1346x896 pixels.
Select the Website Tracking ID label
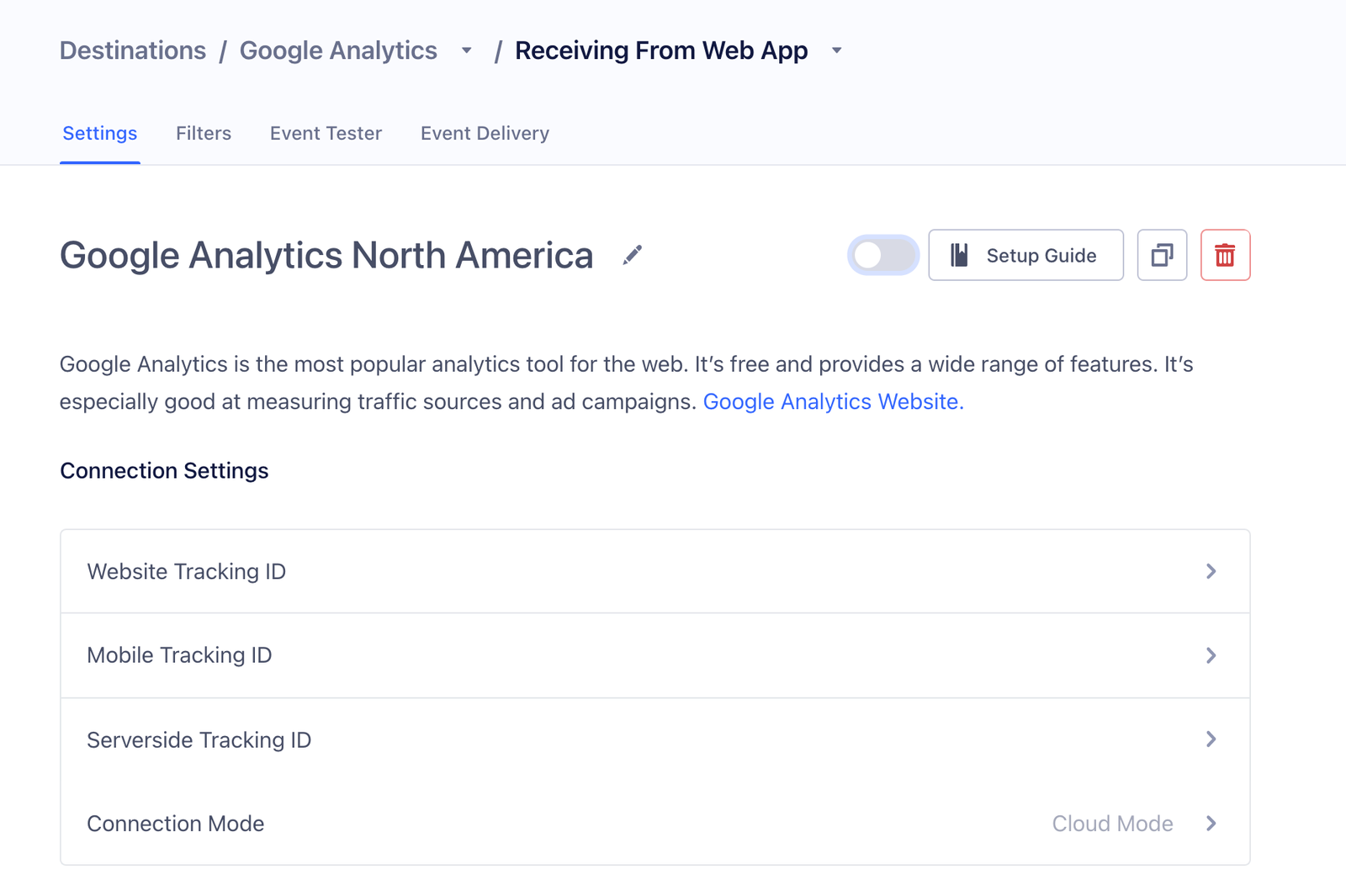click(x=187, y=572)
